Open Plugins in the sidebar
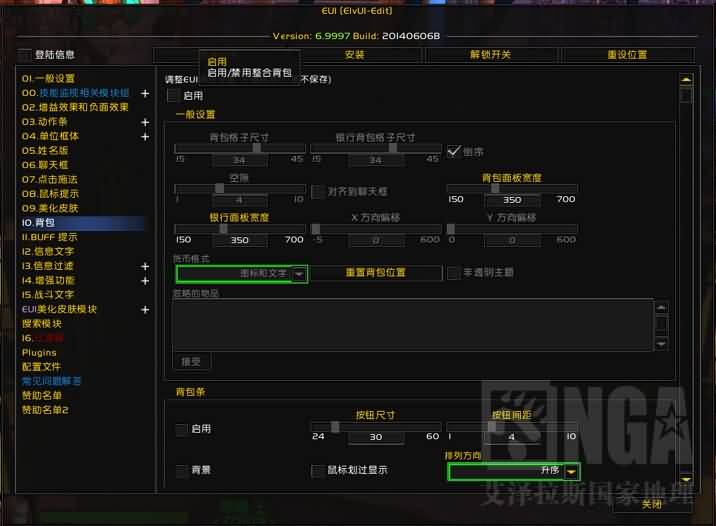716x526 pixels. coord(39,352)
